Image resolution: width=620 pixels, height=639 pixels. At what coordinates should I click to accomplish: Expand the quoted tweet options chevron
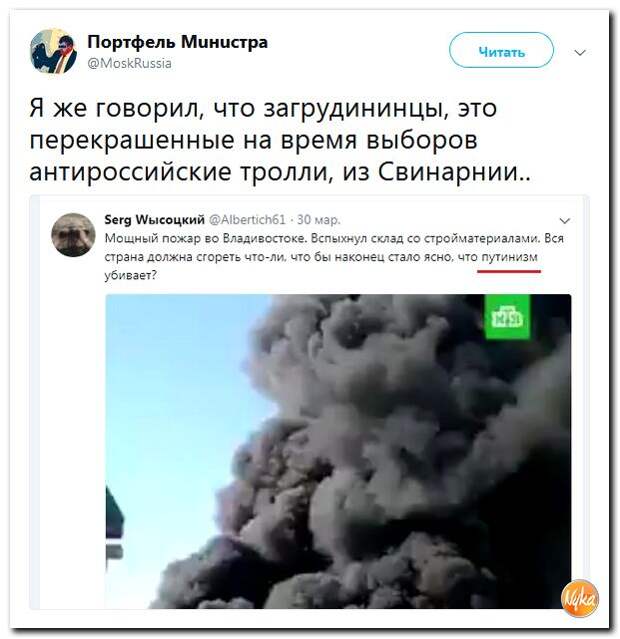(565, 220)
